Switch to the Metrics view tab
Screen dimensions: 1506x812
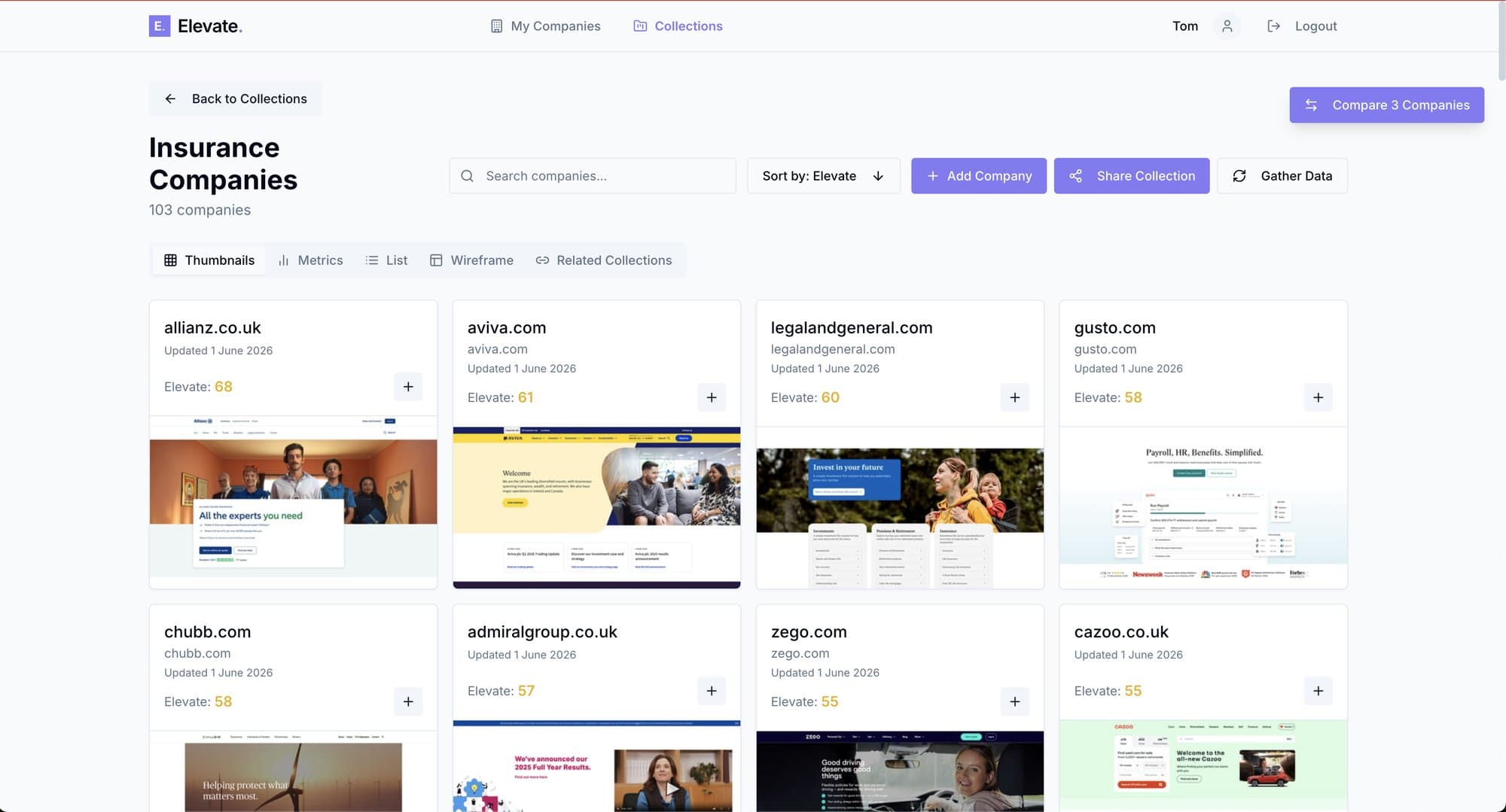coord(310,260)
